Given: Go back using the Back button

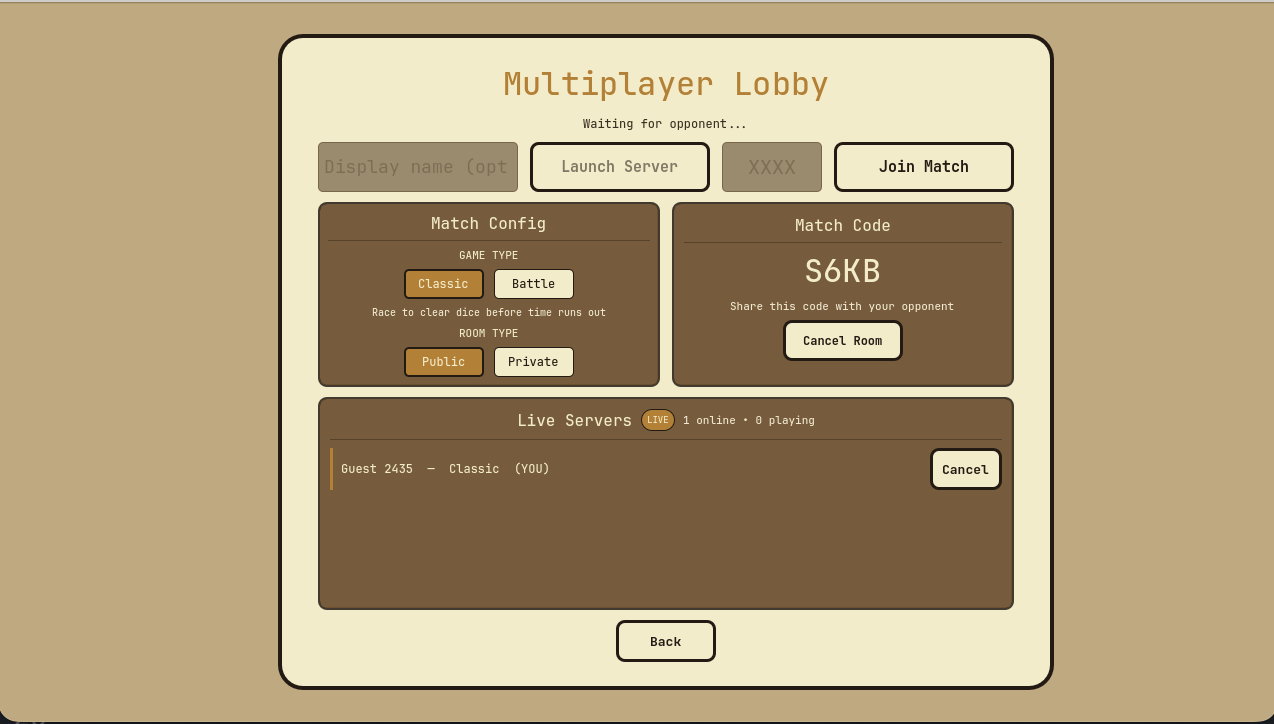Looking at the screenshot, I should pos(665,640).
